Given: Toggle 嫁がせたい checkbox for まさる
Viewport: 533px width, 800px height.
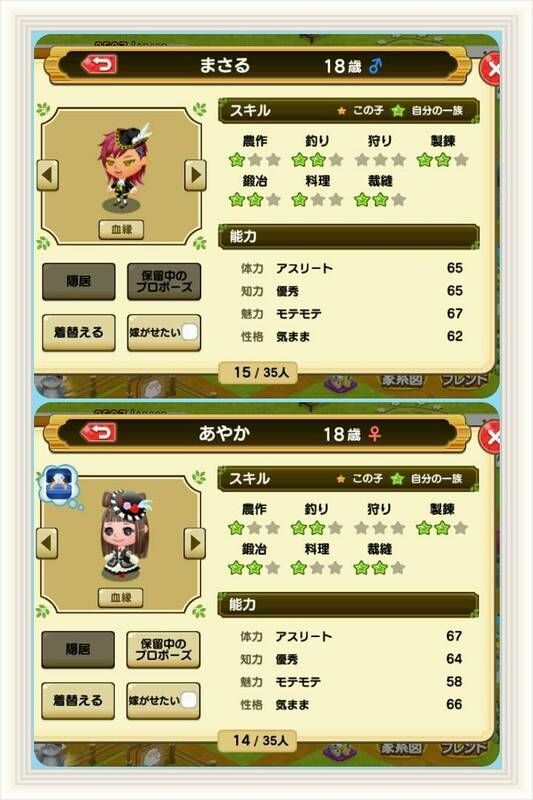Looking at the screenshot, I should [189, 332].
